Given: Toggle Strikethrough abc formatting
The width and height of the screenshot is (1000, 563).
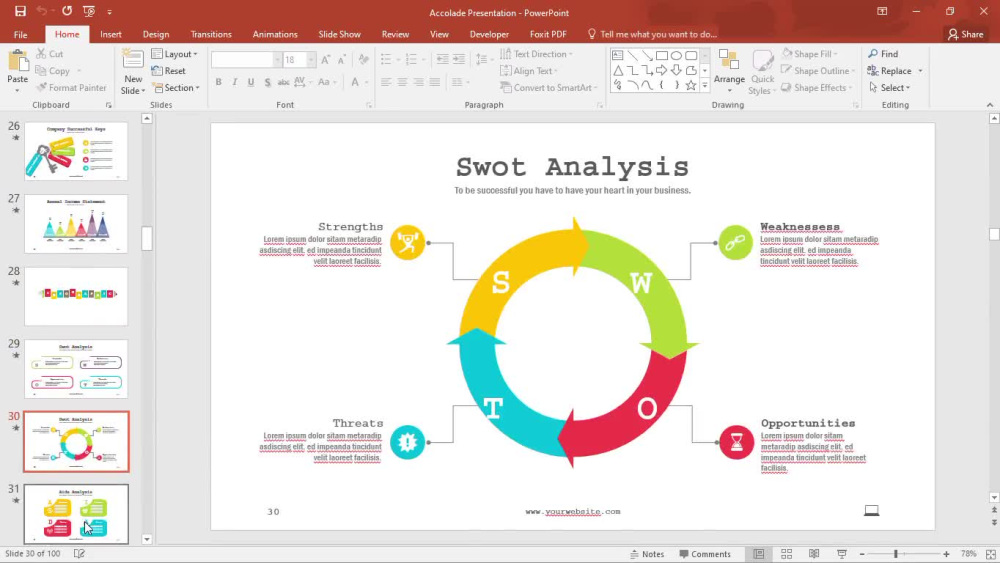Looking at the screenshot, I should click(x=283, y=82).
